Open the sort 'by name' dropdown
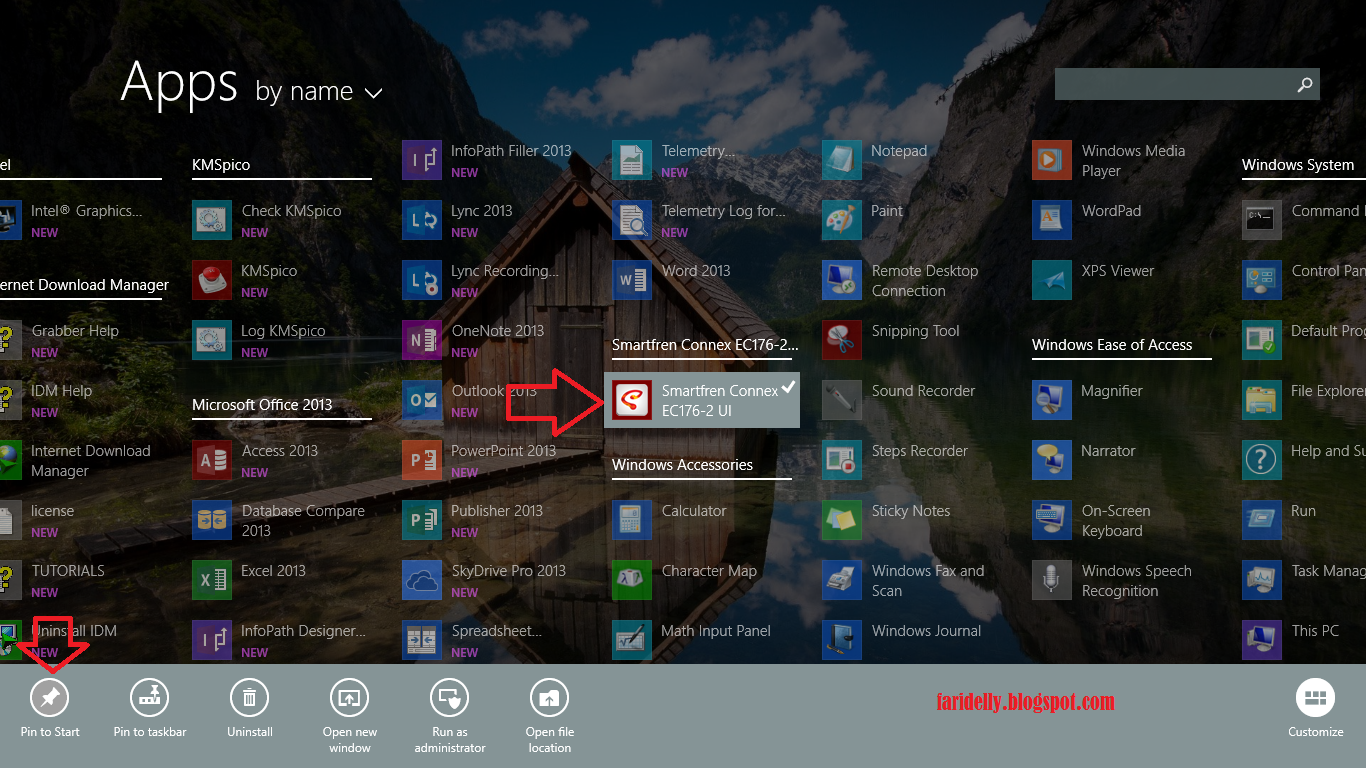Screen dimensions: 1366x768 (319, 92)
